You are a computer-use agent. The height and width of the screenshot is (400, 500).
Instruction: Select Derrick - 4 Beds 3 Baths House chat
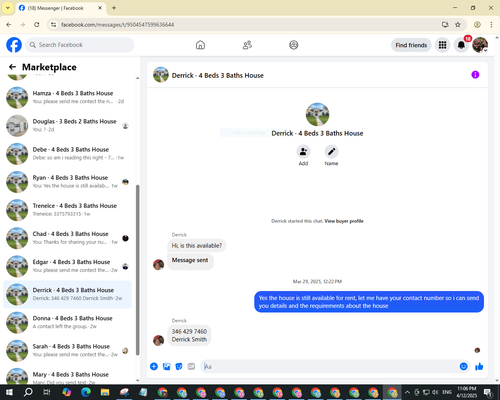pyautogui.click(x=67, y=294)
